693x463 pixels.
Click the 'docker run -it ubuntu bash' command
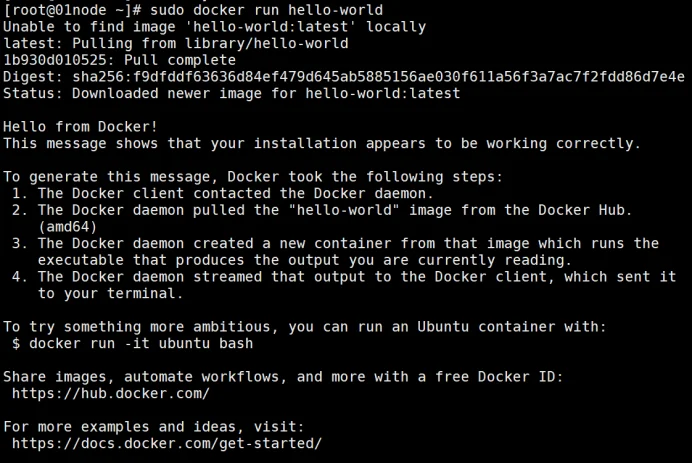(141, 344)
